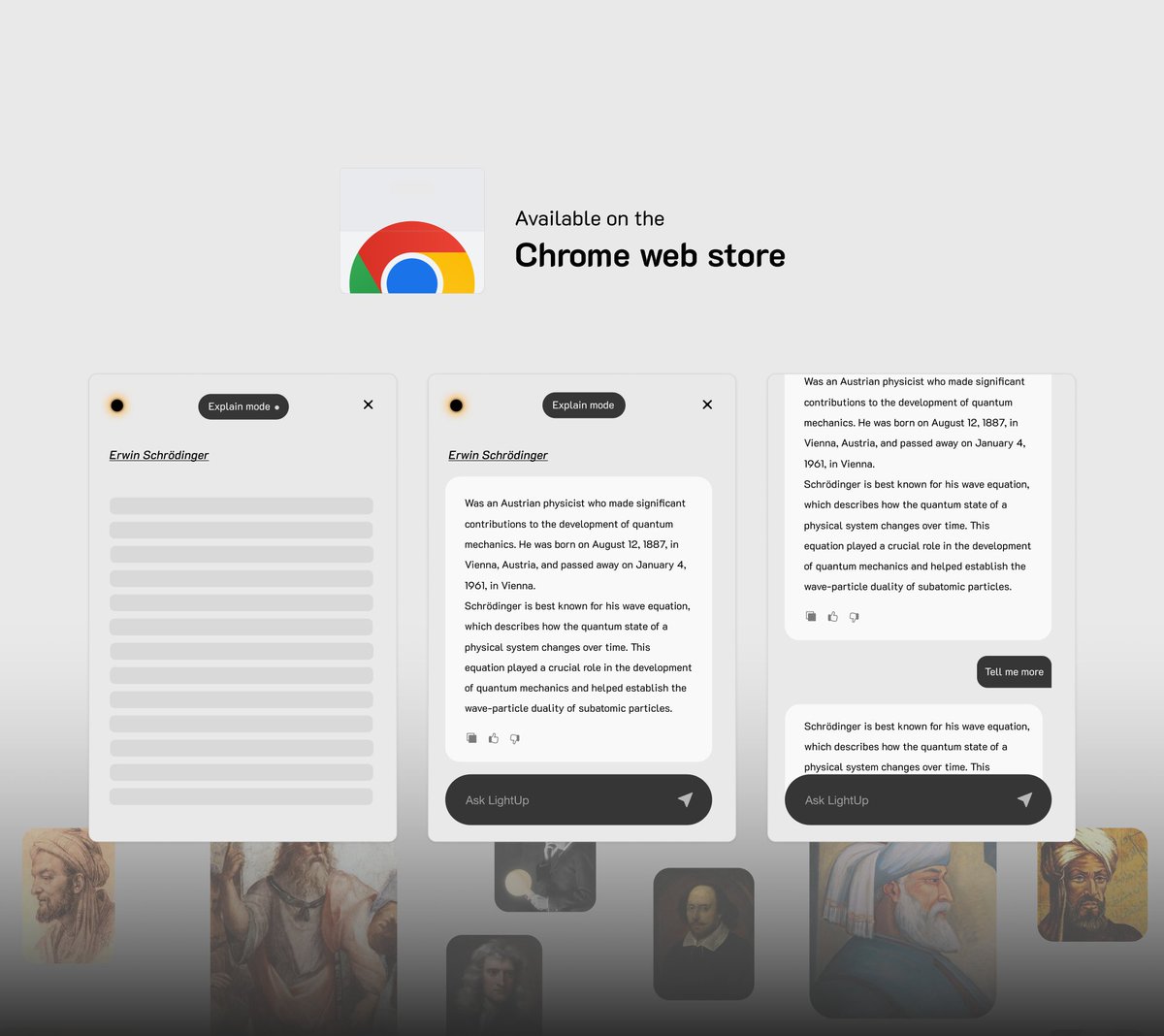Open Erwin Schrödinger link in middle panel
The height and width of the screenshot is (1036, 1164).
(x=498, y=455)
